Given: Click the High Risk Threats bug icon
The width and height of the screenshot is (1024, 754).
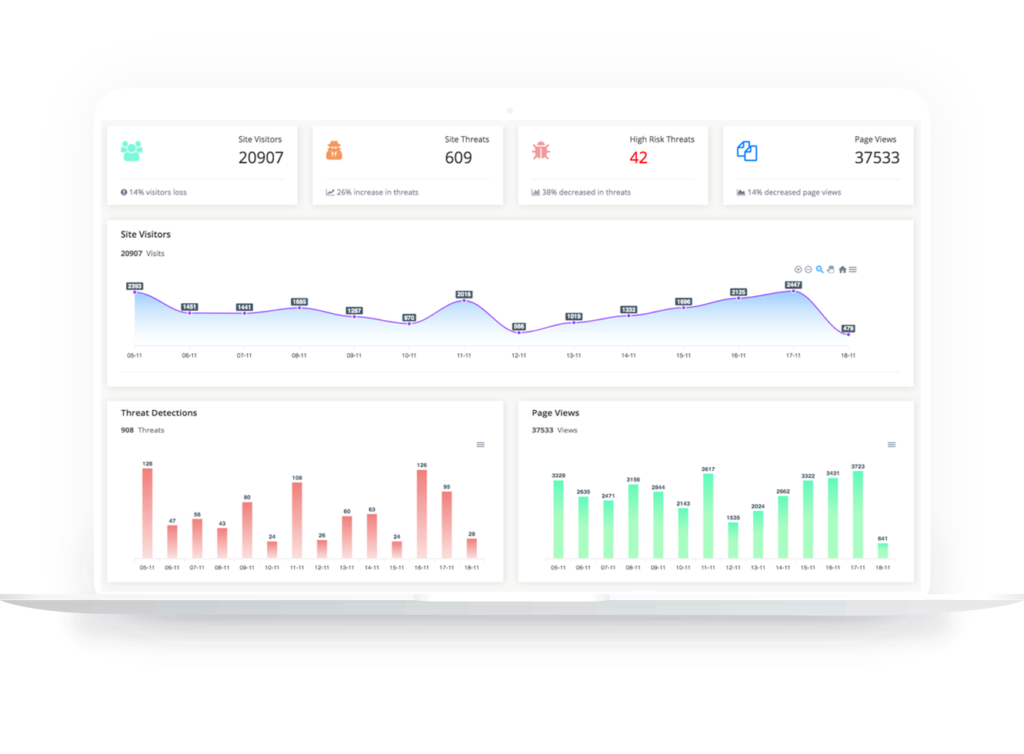Looking at the screenshot, I should (x=541, y=151).
